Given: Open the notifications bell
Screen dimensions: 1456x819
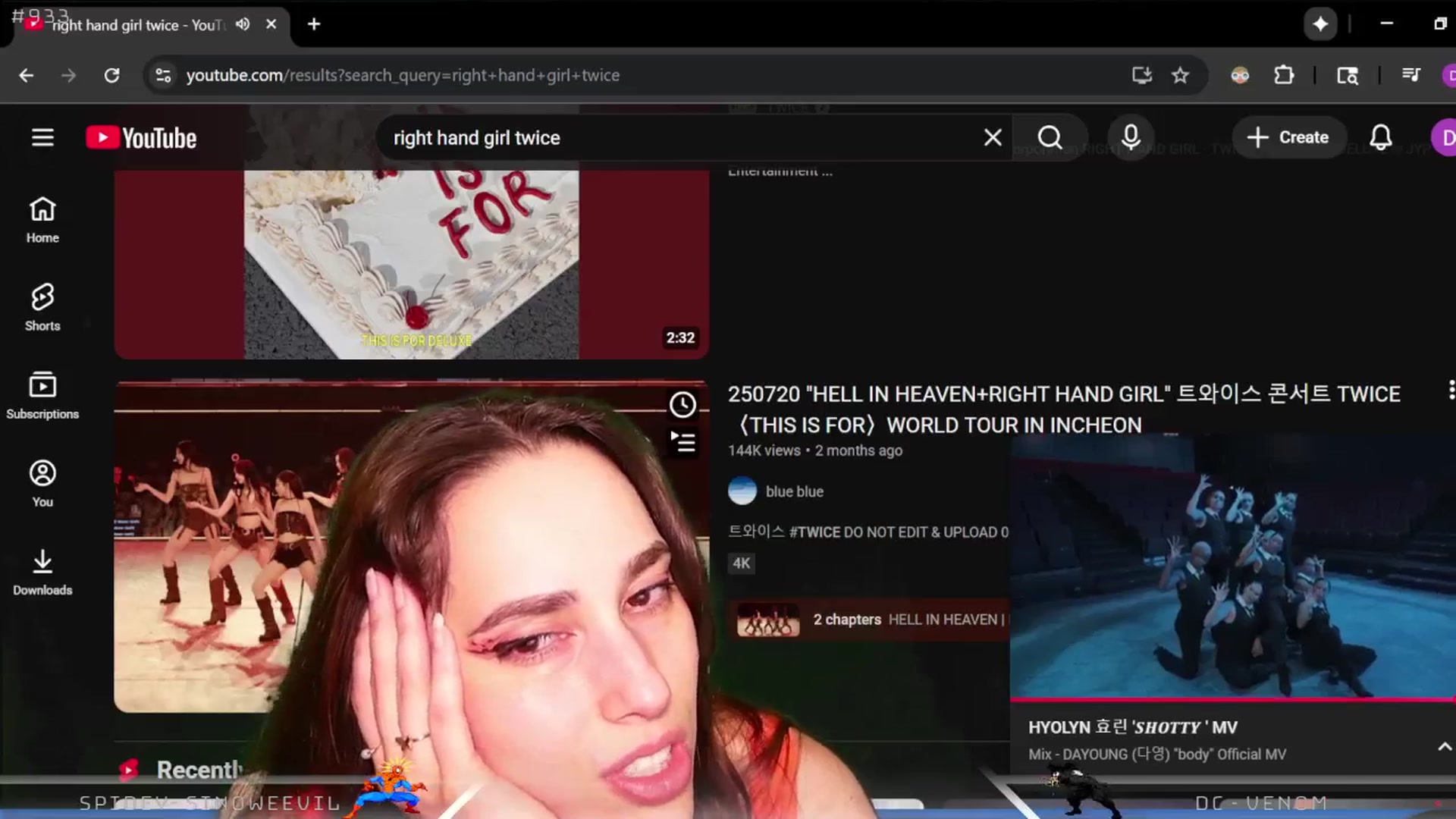Looking at the screenshot, I should 1381,137.
